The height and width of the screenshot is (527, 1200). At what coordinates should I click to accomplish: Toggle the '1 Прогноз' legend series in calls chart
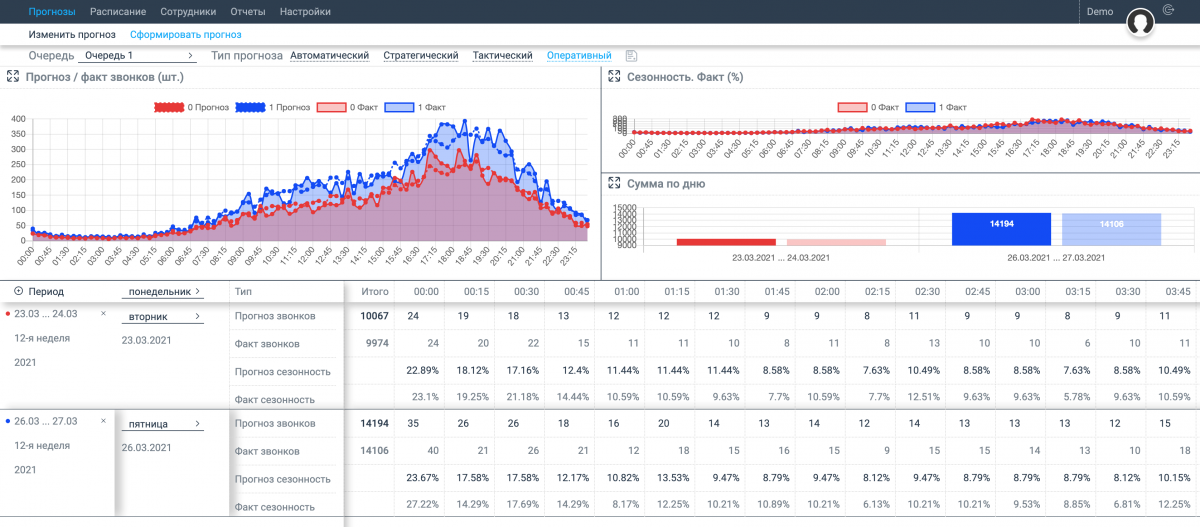pyautogui.click(x=273, y=107)
